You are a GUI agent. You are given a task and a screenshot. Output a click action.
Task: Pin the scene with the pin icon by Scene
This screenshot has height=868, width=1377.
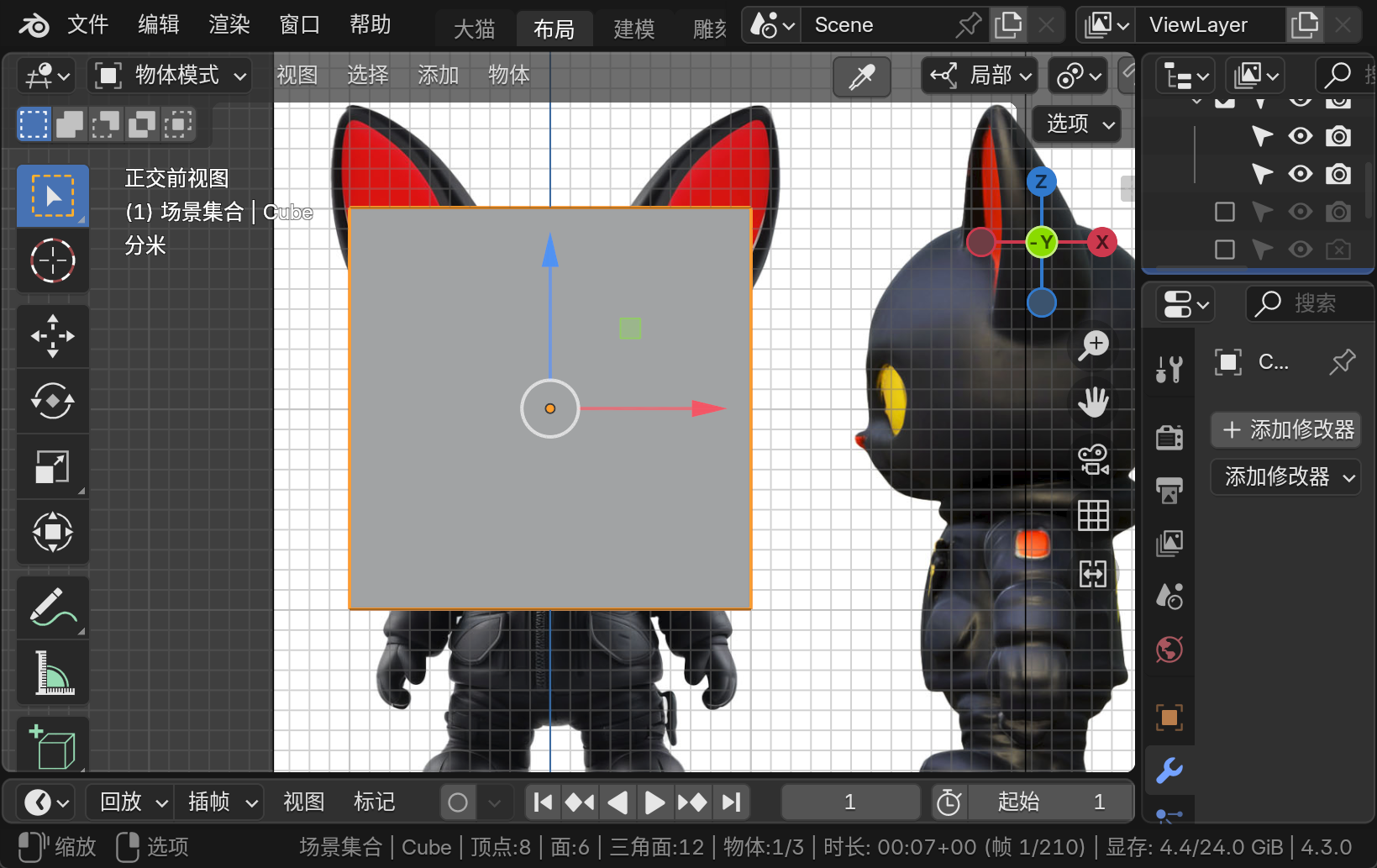[x=968, y=25]
